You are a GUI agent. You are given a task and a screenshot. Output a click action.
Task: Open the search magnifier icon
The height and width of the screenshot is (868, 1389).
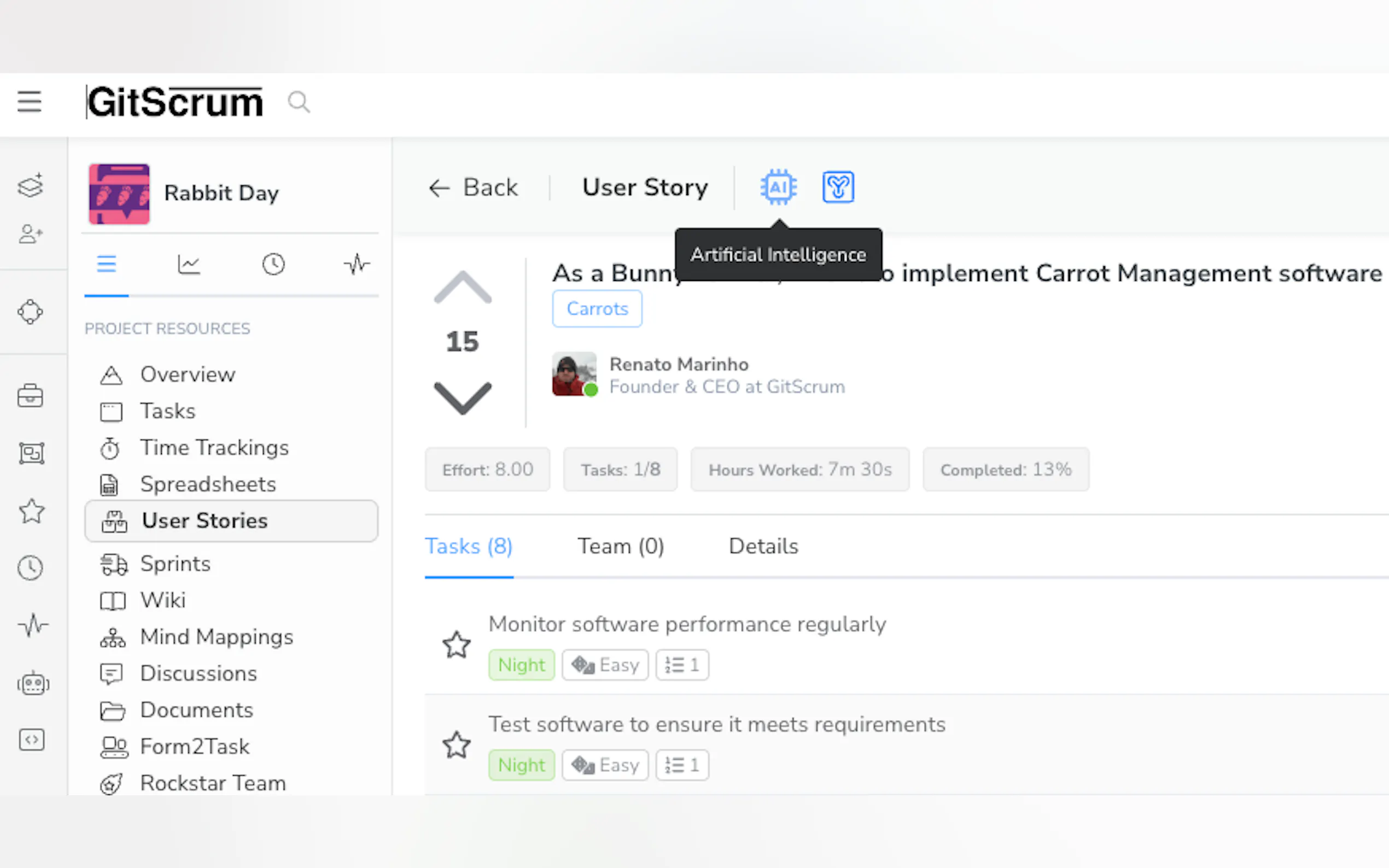(299, 103)
